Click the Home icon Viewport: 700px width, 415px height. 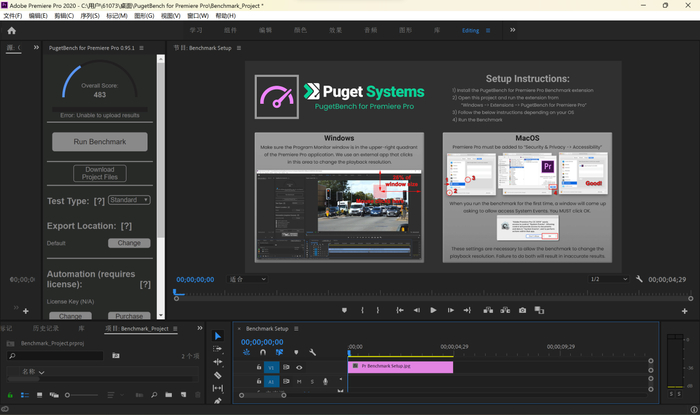coord(12,31)
